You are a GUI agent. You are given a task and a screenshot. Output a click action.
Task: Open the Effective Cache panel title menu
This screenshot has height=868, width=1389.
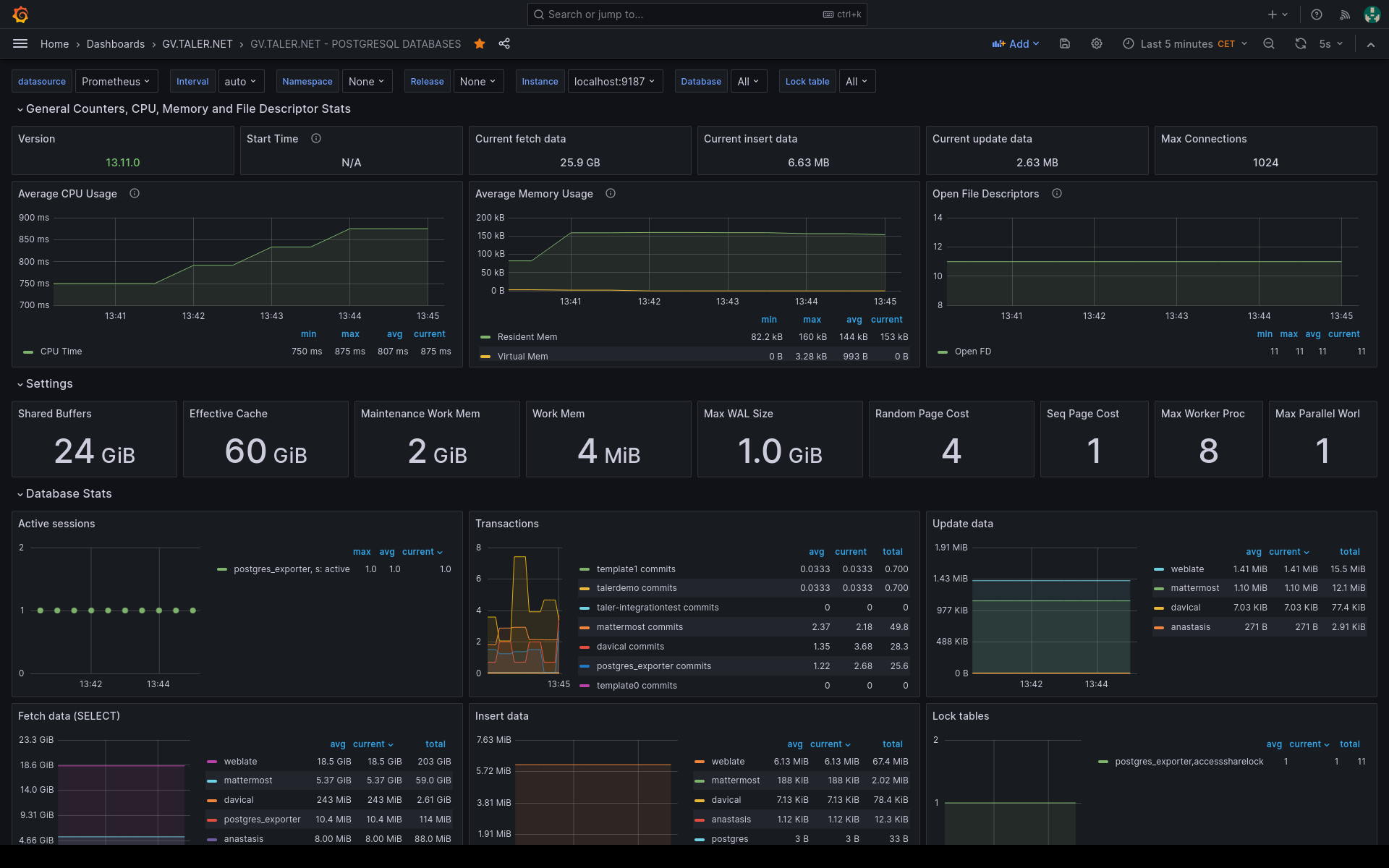click(x=229, y=414)
